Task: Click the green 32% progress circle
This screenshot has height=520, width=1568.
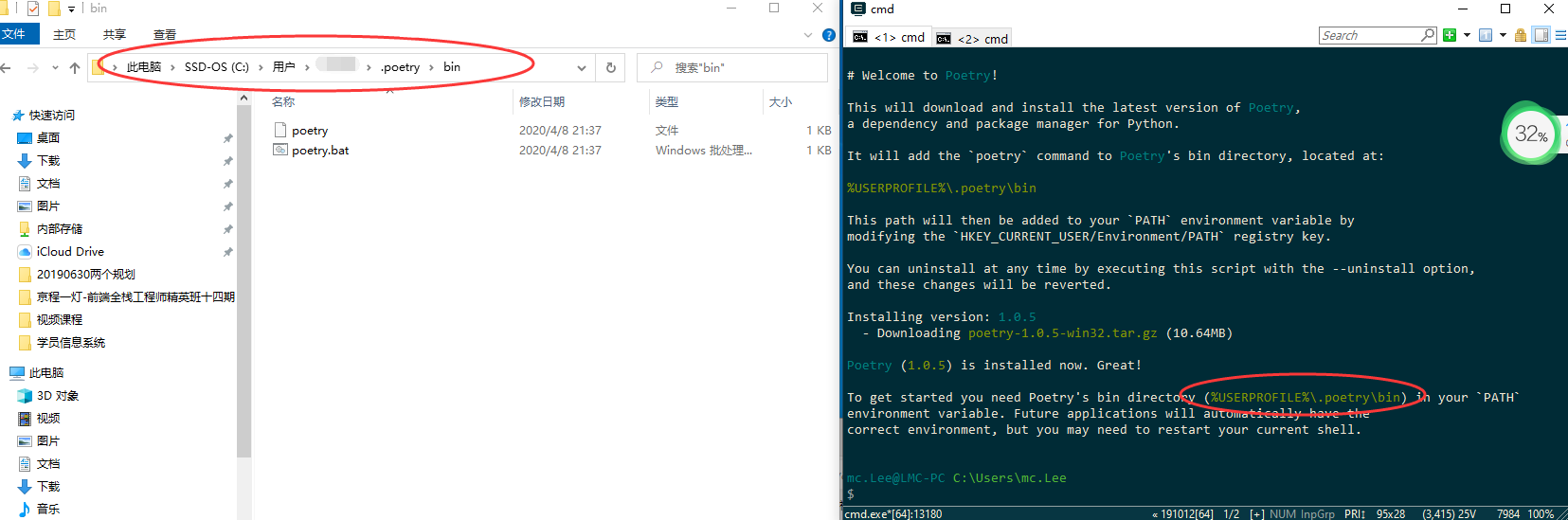Action: (1530, 134)
